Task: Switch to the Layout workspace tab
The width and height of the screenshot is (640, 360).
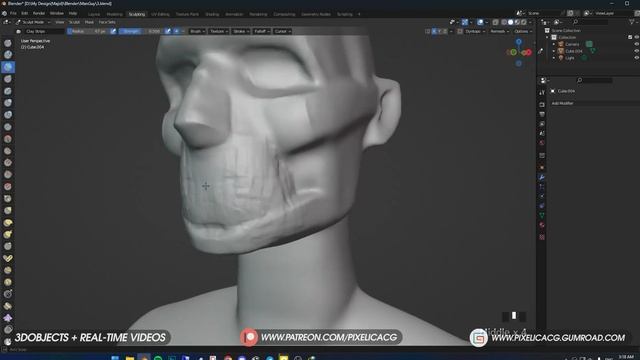Action: coord(94,14)
